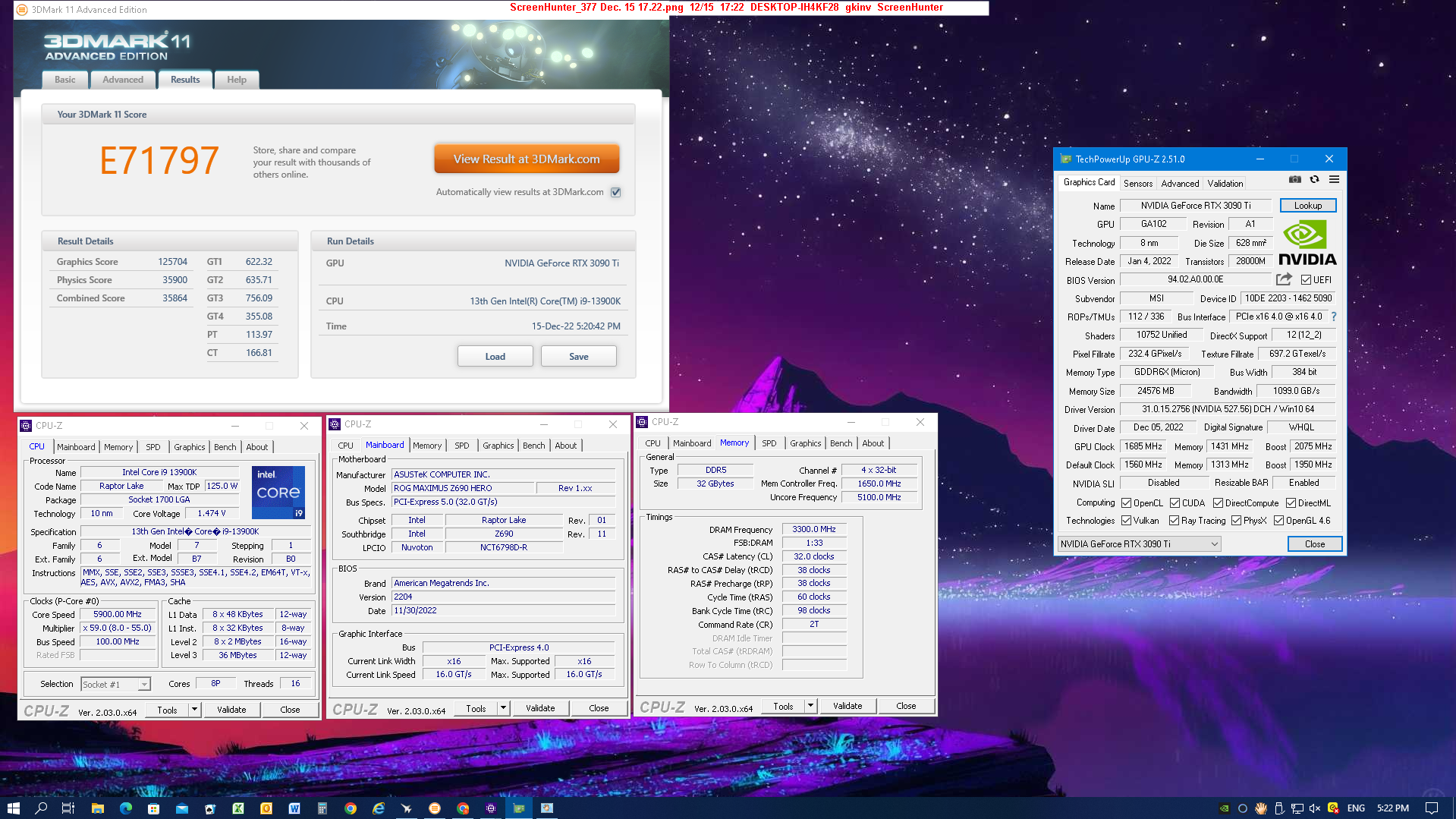The image size is (1456, 819).
Task: Switch to Advanced tab in 3DMark 11
Action: 123,80
